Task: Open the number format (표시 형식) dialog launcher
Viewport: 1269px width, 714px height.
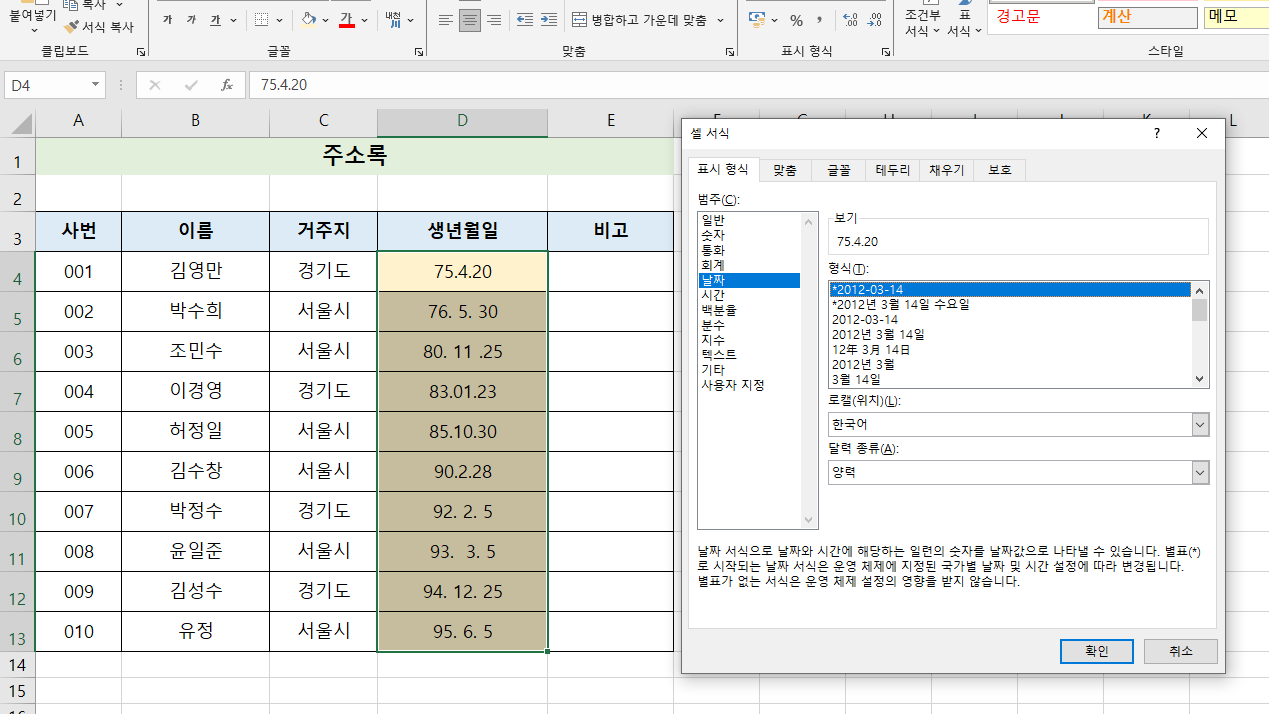Action: [887, 51]
